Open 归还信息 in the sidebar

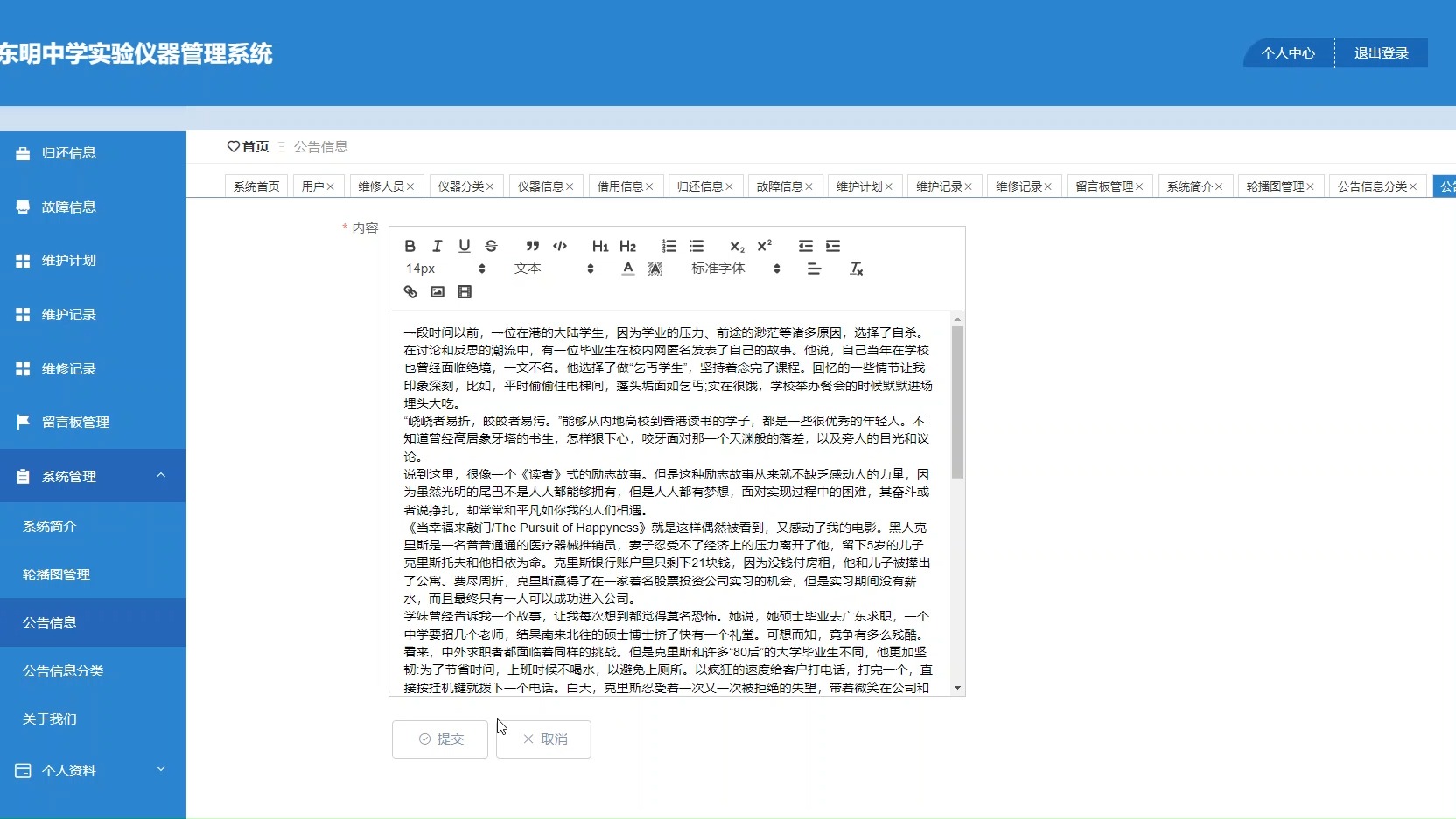point(93,153)
